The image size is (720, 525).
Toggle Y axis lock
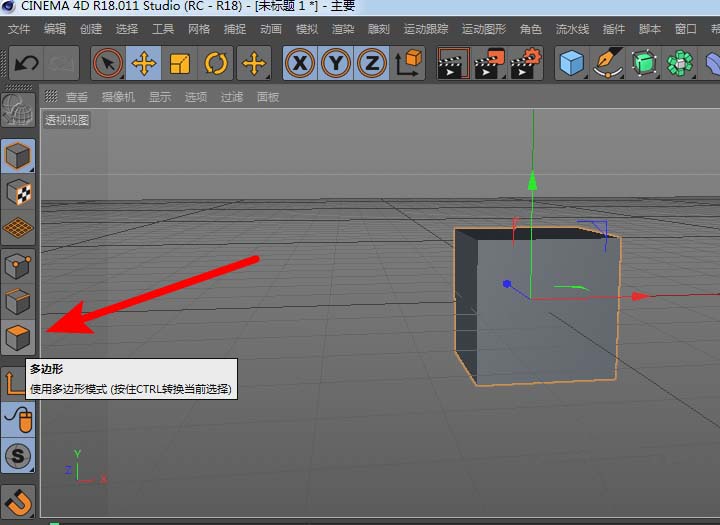click(336, 63)
